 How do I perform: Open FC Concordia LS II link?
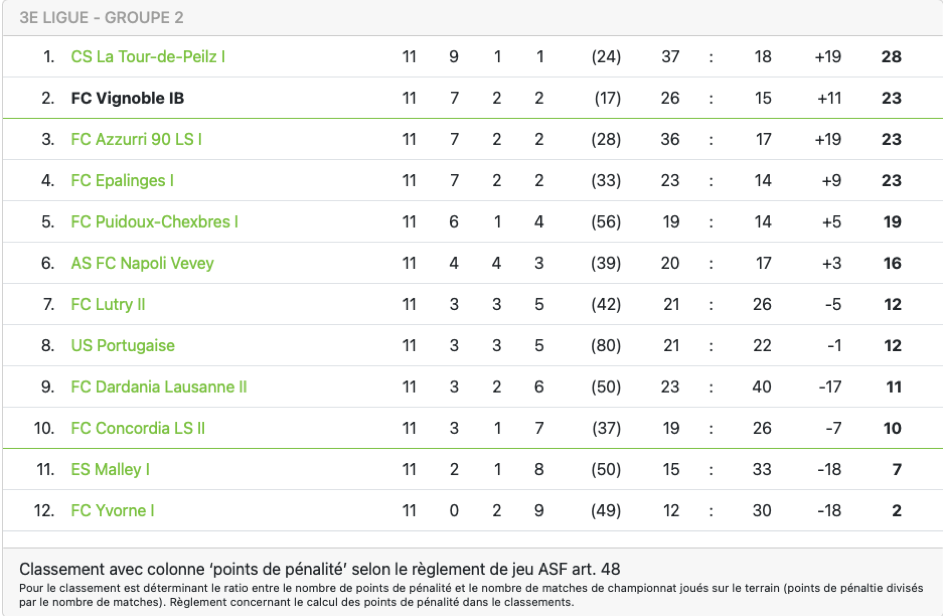click(138, 428)
